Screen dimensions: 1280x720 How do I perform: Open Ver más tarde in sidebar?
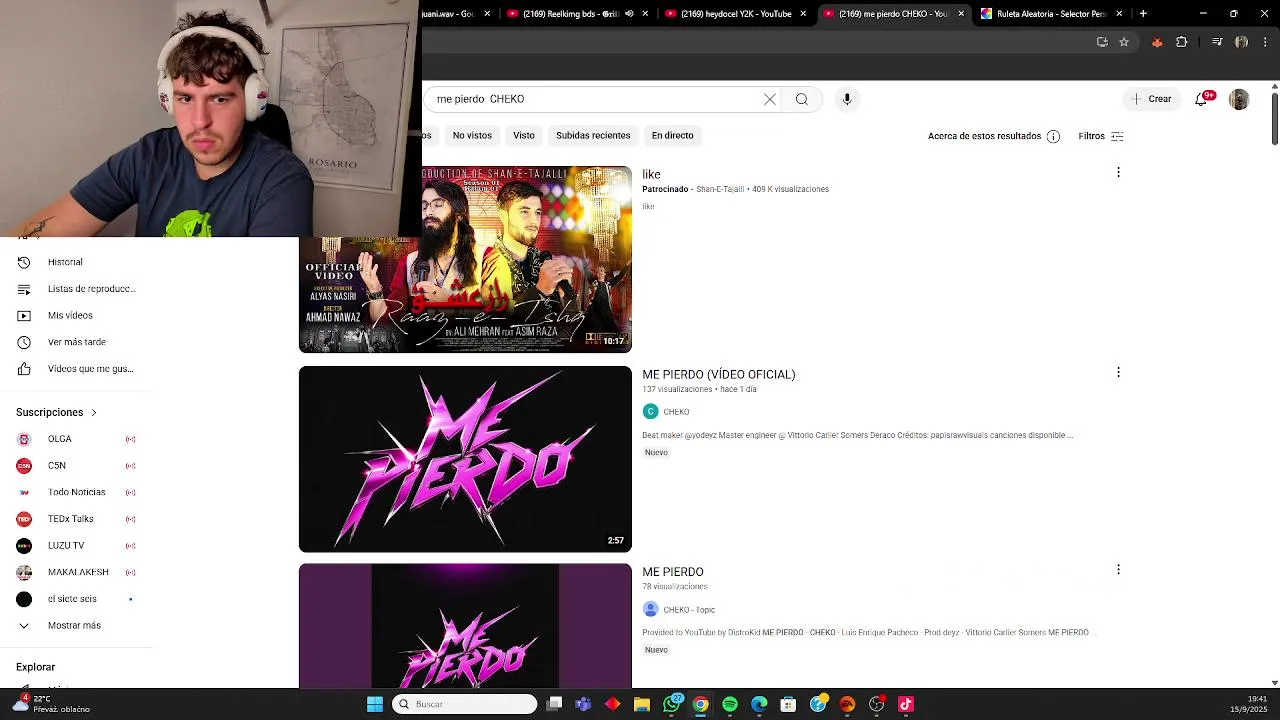click(78, 342)
